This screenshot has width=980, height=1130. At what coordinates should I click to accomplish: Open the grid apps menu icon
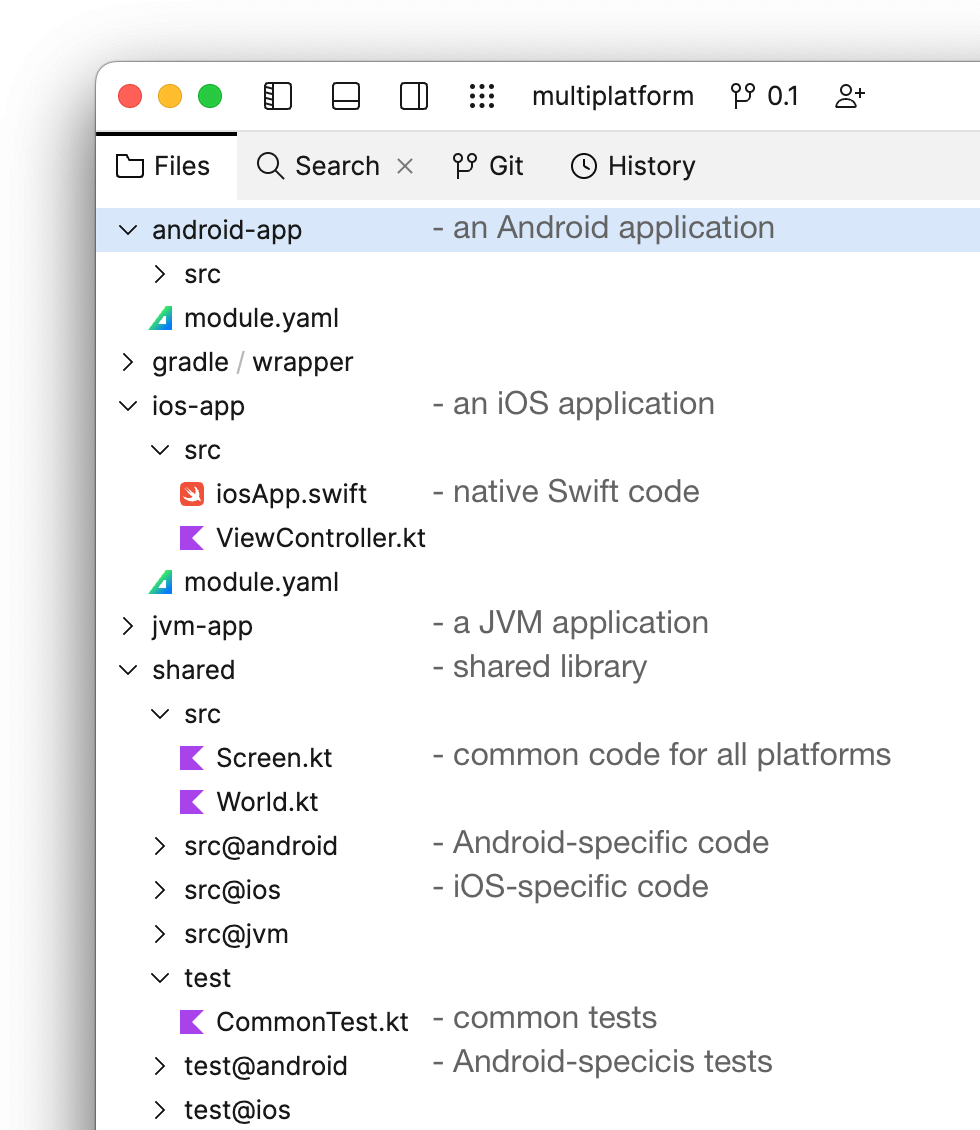[482, 96]
